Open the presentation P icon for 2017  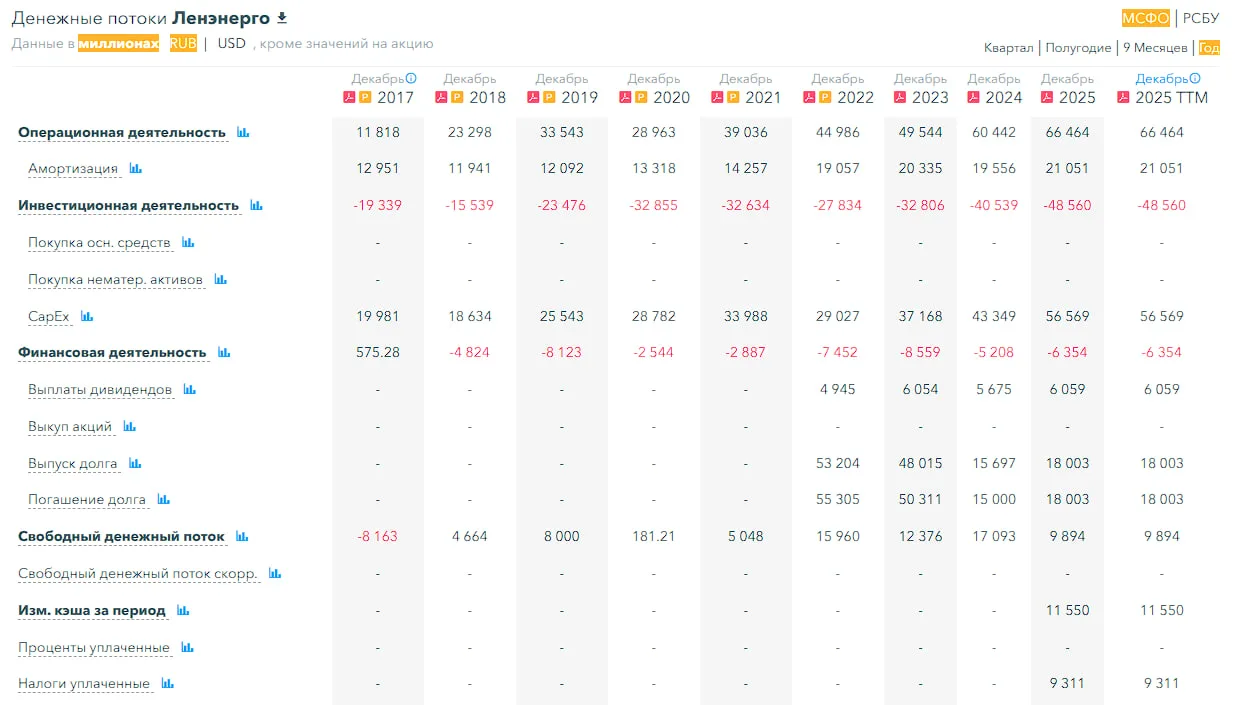coord(365,97)
